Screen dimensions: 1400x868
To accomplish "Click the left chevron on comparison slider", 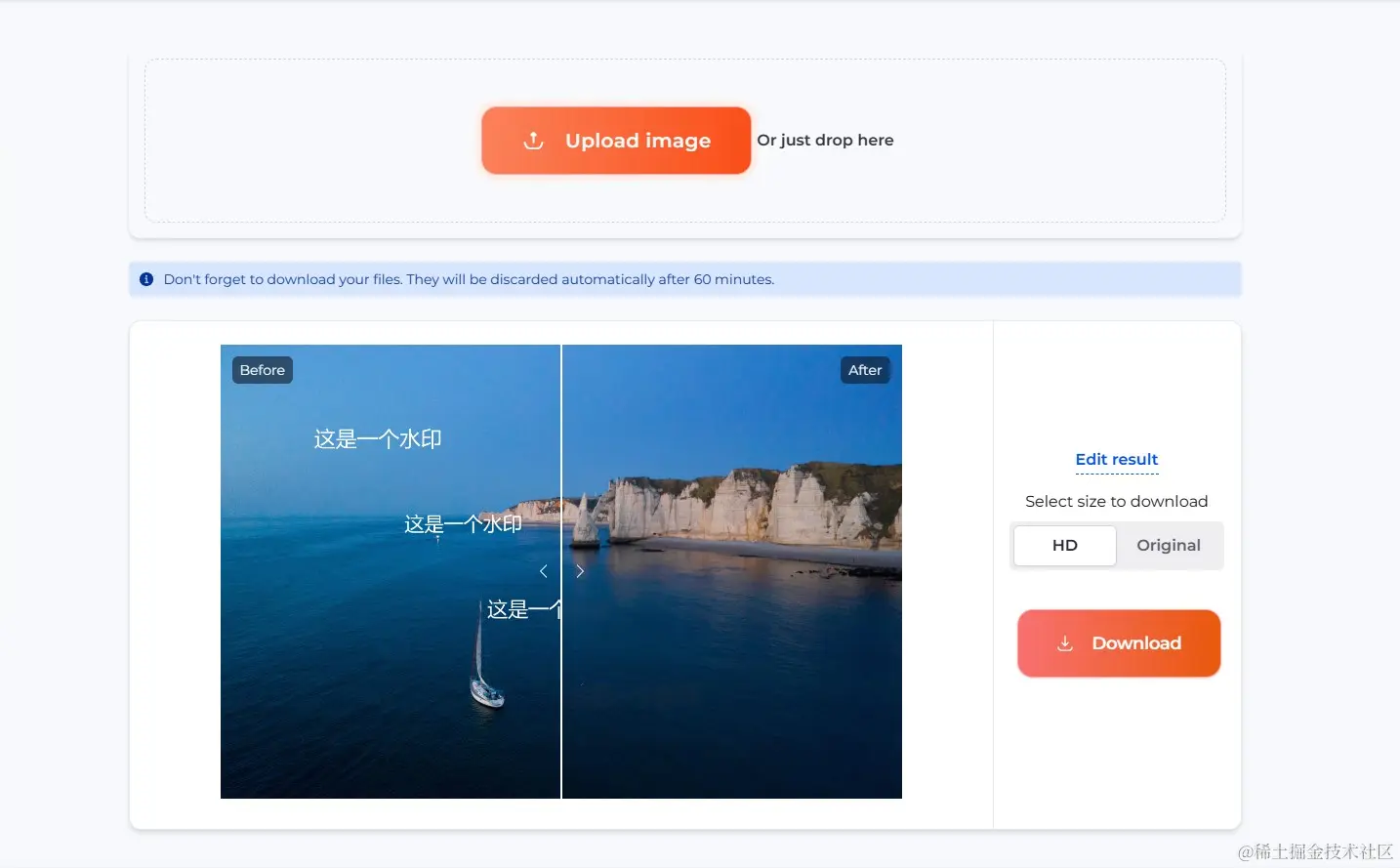I will point(544,571).
